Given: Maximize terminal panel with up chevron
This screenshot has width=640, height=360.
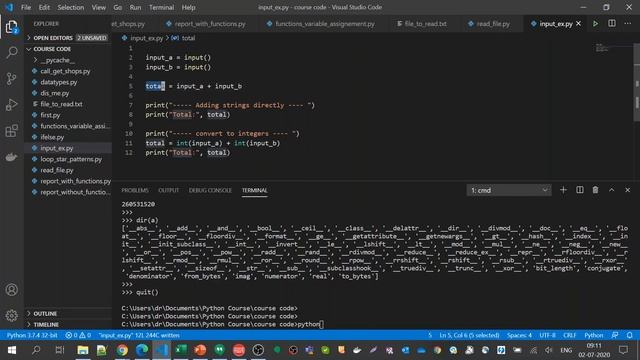Looking at the screenshot, I should 611,190.
